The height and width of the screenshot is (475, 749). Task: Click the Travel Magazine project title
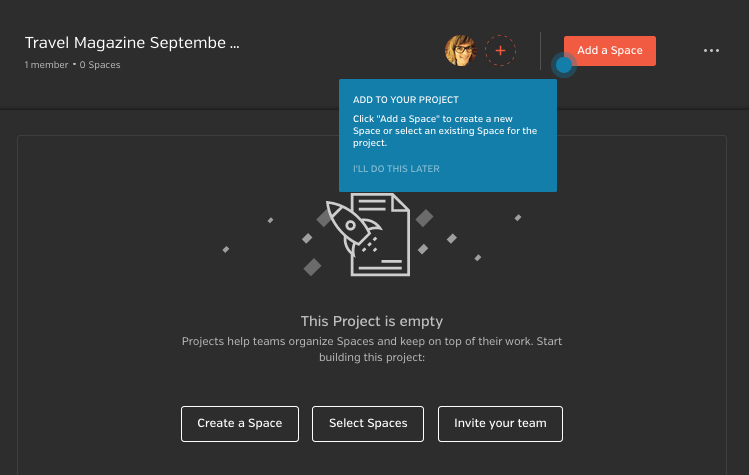pos(132,43)
